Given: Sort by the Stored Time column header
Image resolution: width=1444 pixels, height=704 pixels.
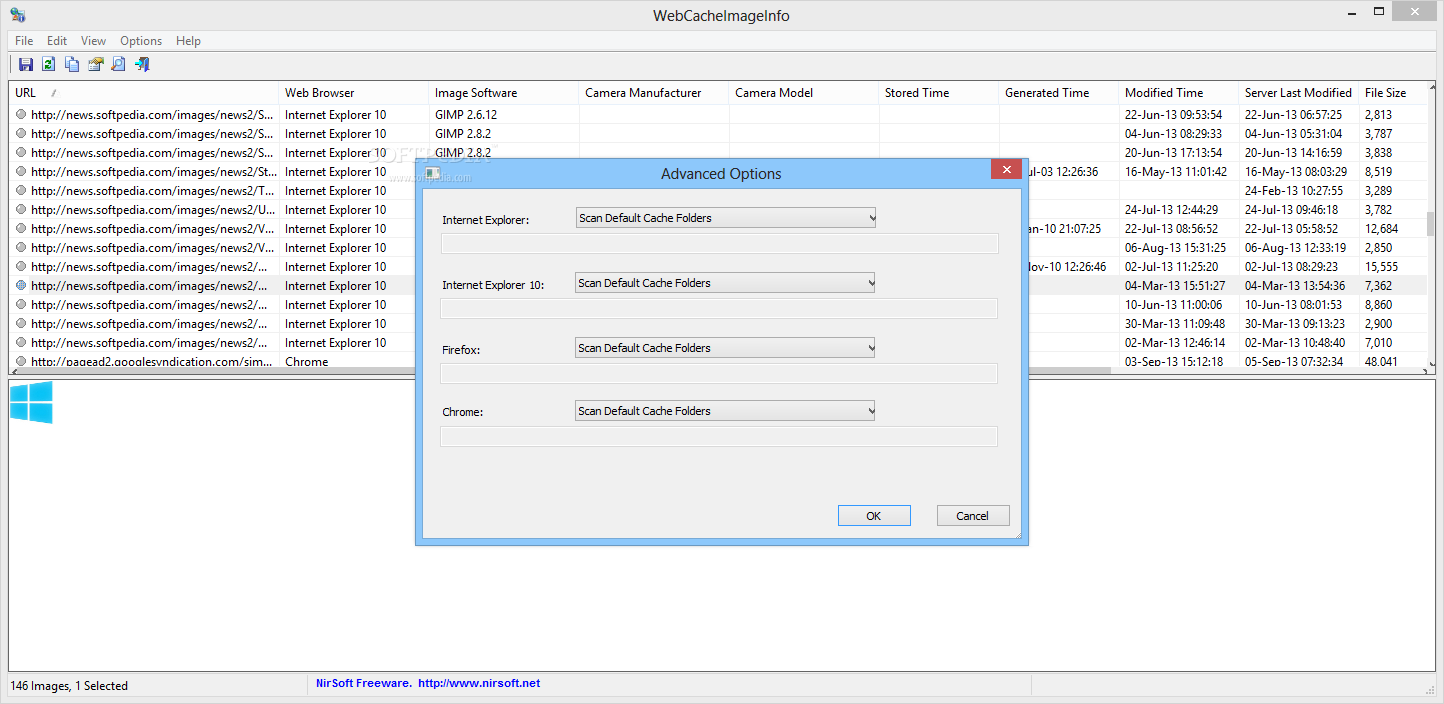Looking at the screenshot, I should [x=939, y=93].
